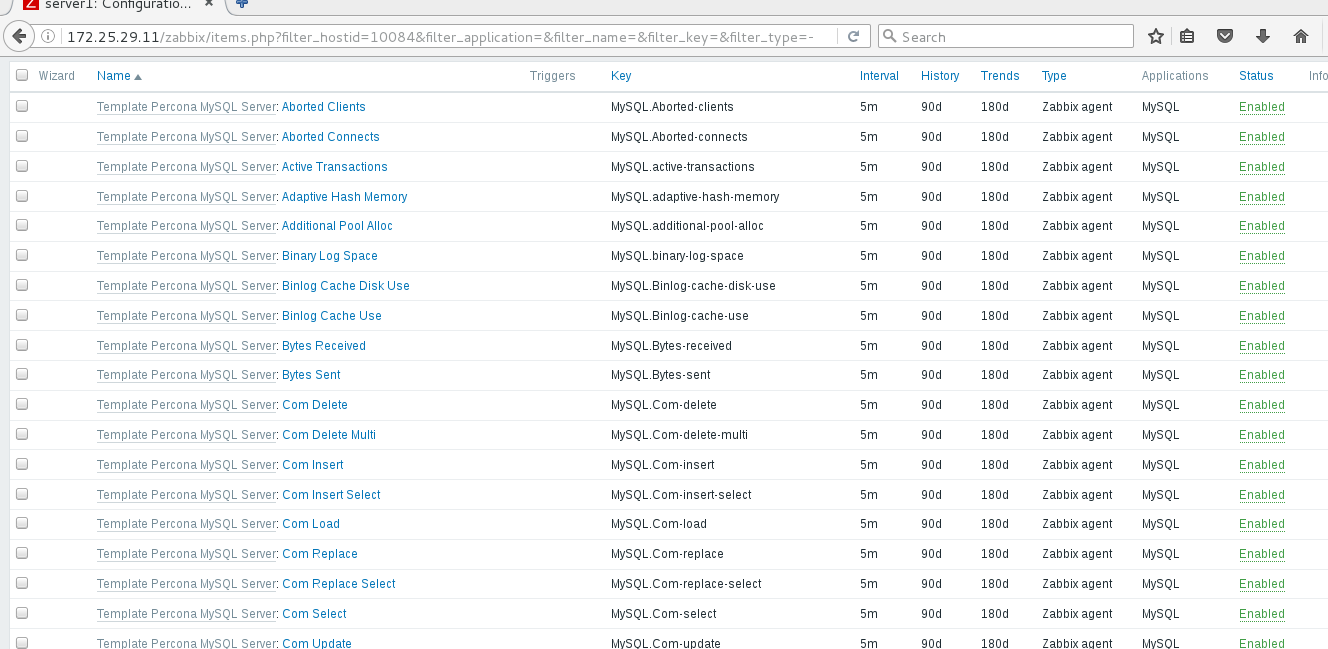
Task: Toggle Enabled status for Active Transactions
Action: coord(1262,167)
